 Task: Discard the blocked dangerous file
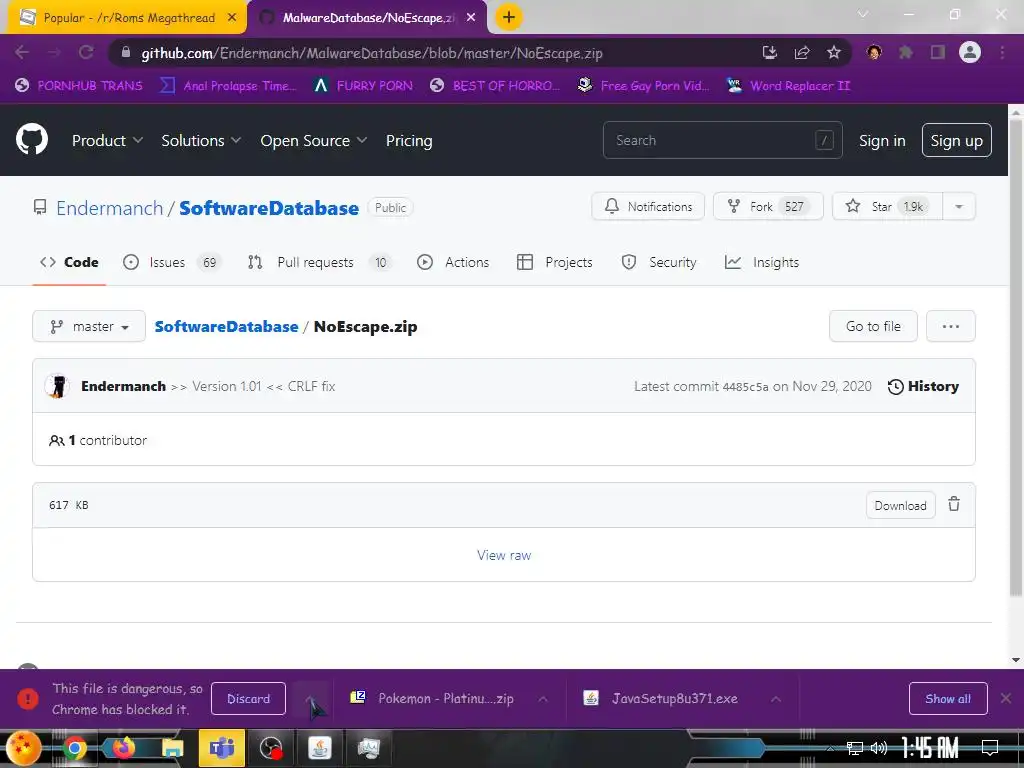coord(248,699)
